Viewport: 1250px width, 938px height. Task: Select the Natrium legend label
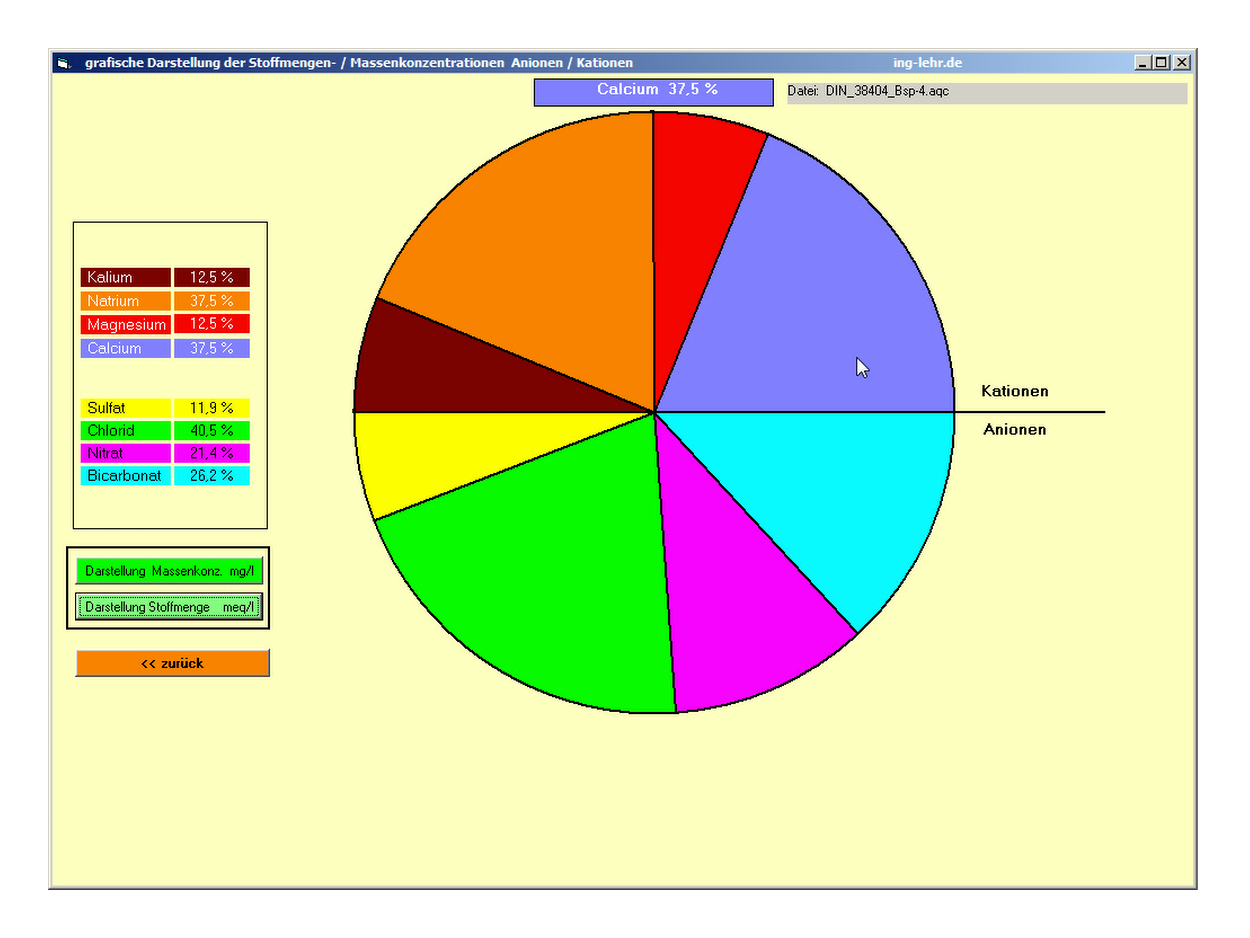click(x=126, y=301)
